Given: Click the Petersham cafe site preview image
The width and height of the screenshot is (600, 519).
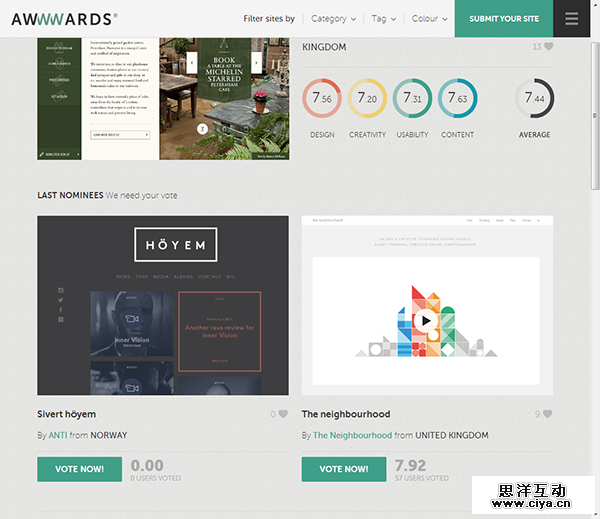Looking at the screenshot, I should 162,98.
